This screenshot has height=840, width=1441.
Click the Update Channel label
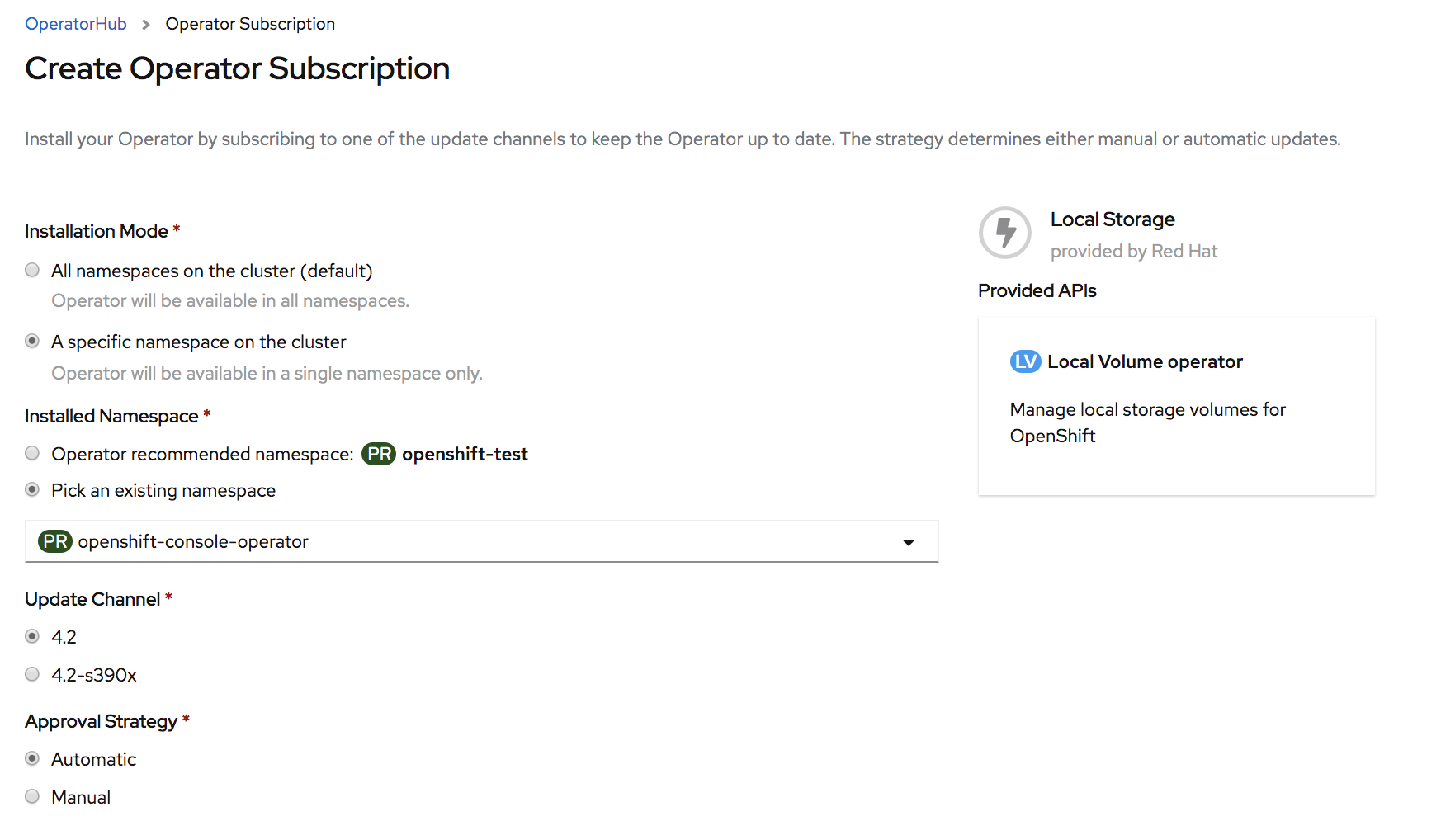[92, 599]
